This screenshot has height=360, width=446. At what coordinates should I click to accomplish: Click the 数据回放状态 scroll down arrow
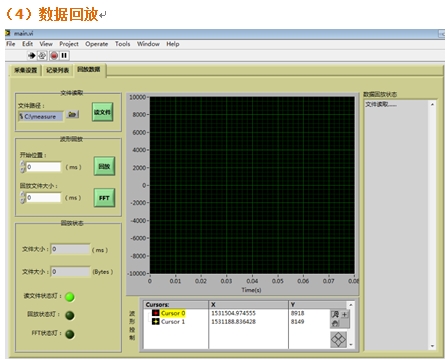pyautogui.click(x=432, y=346)
